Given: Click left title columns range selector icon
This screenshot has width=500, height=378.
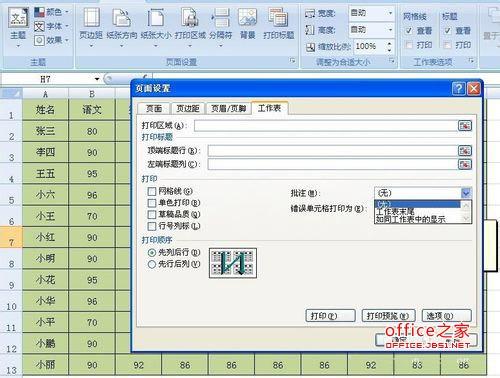Looking at the screenshot, I should point(465,164).
